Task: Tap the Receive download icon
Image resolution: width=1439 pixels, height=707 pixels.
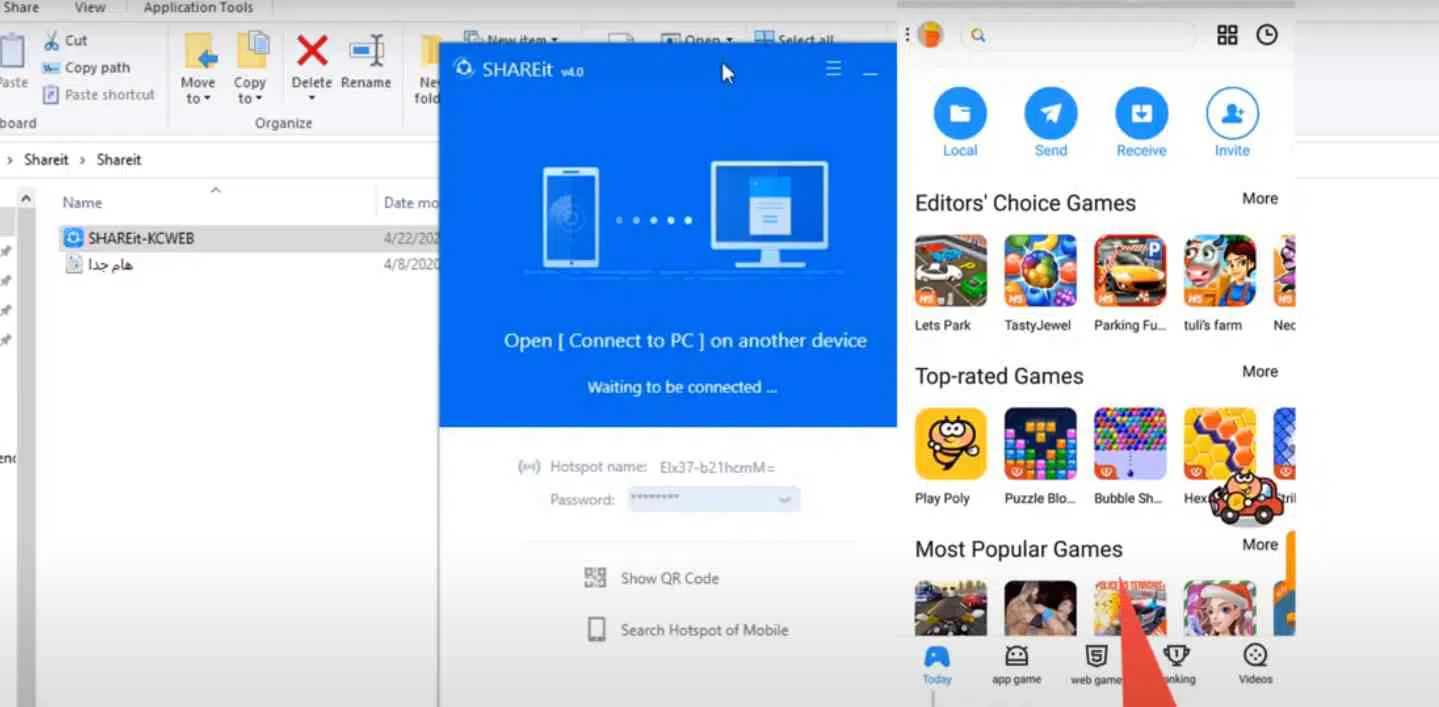Action: click(1141, 114)
